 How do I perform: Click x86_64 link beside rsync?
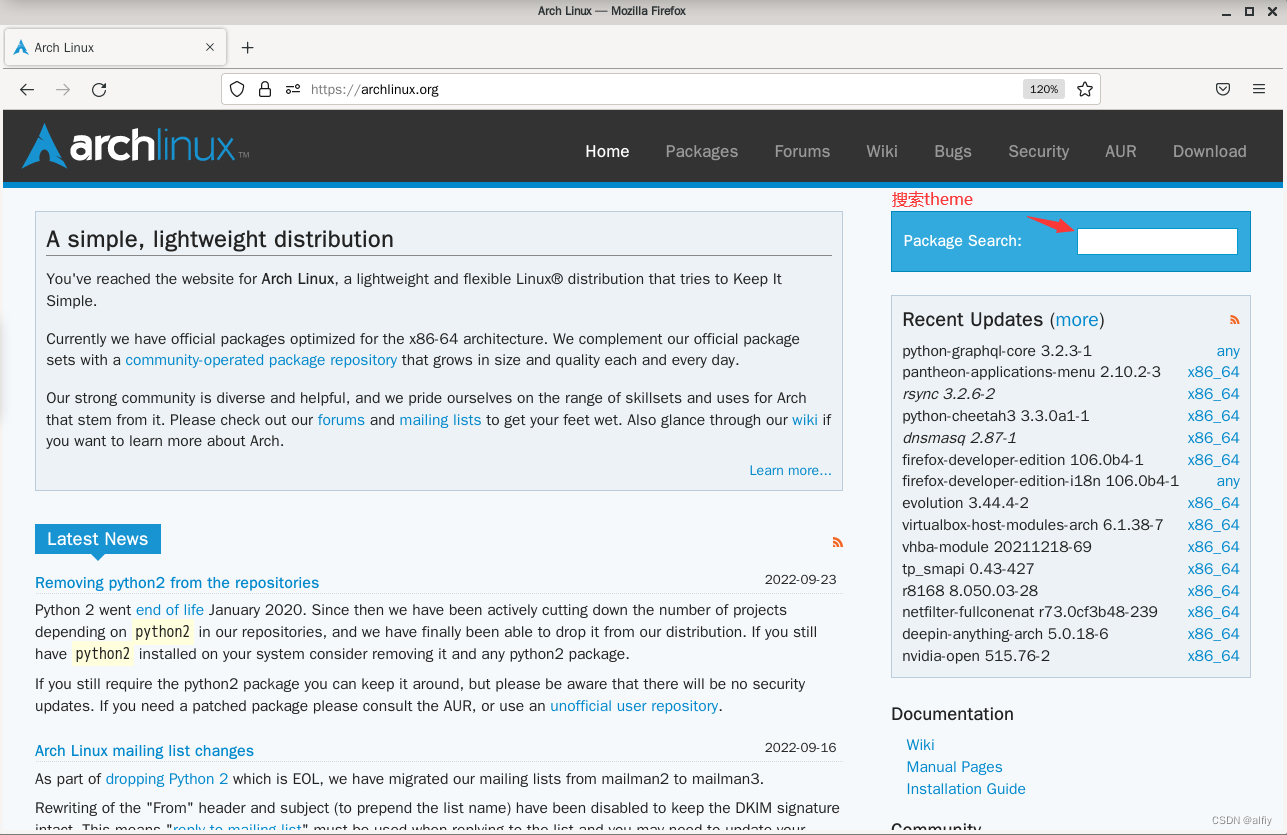tap(1213, 394)
